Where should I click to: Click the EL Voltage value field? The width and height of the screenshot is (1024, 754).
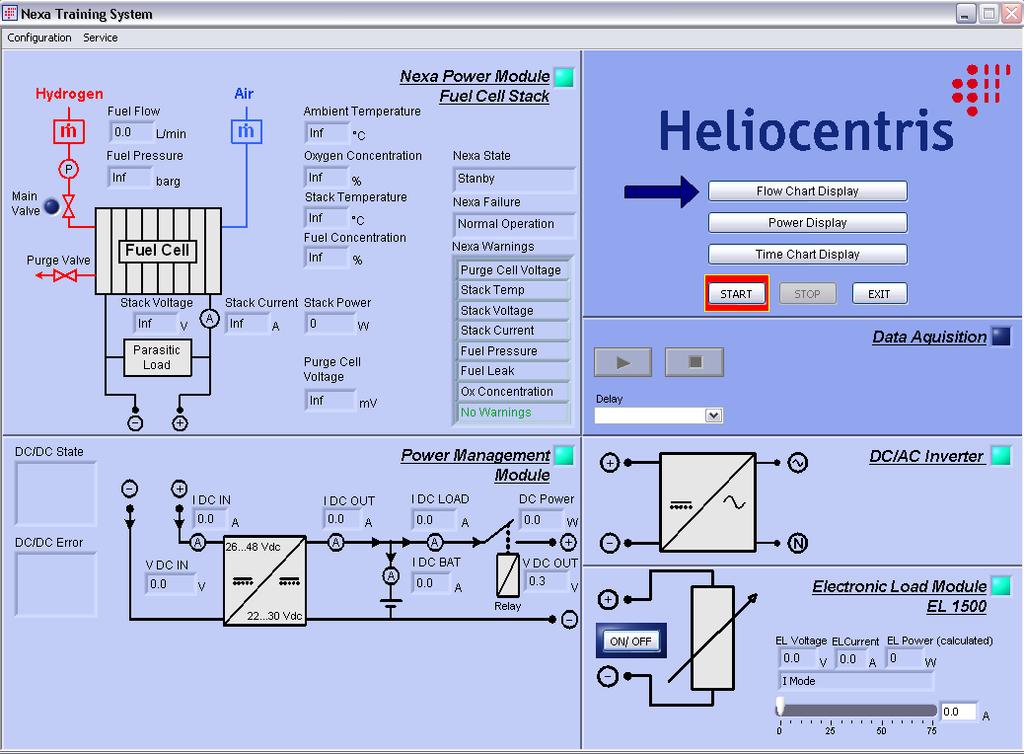797,659
